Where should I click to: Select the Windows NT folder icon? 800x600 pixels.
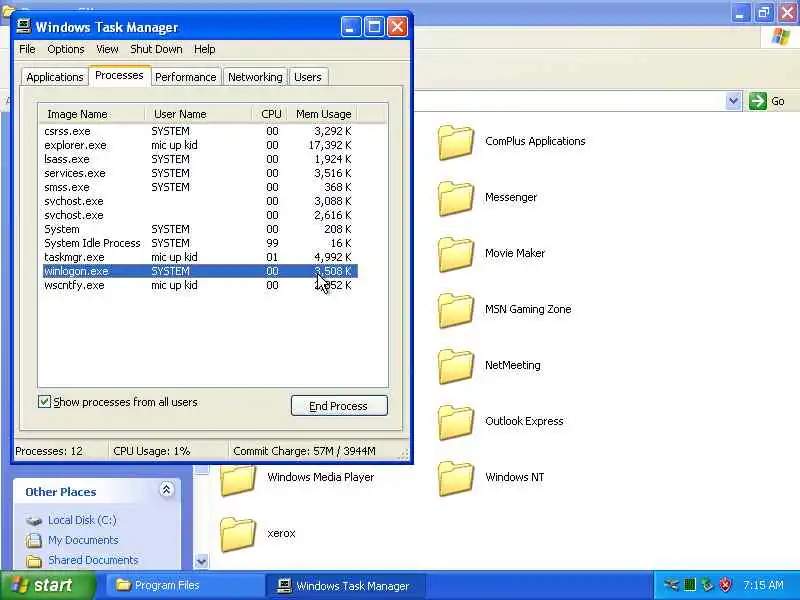[456, 479]
